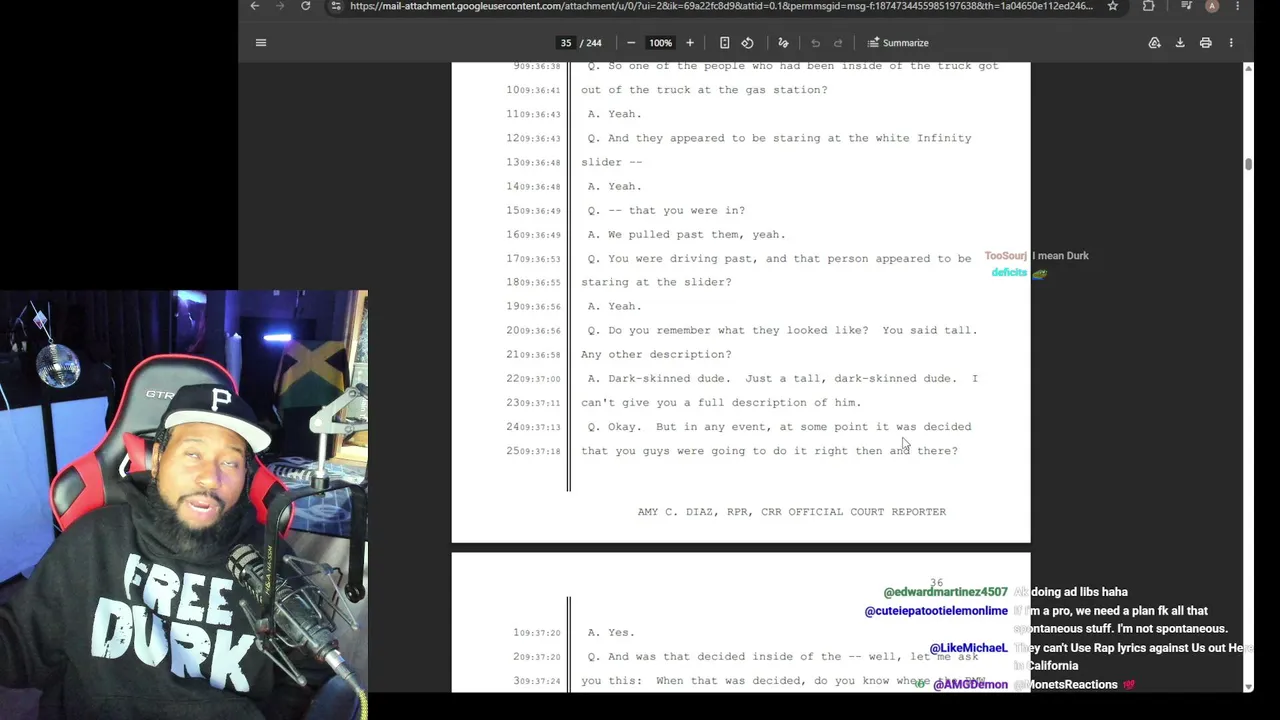
Task: Click the timestamp 09:37:00 on line 22
Action: click(540, 379)
